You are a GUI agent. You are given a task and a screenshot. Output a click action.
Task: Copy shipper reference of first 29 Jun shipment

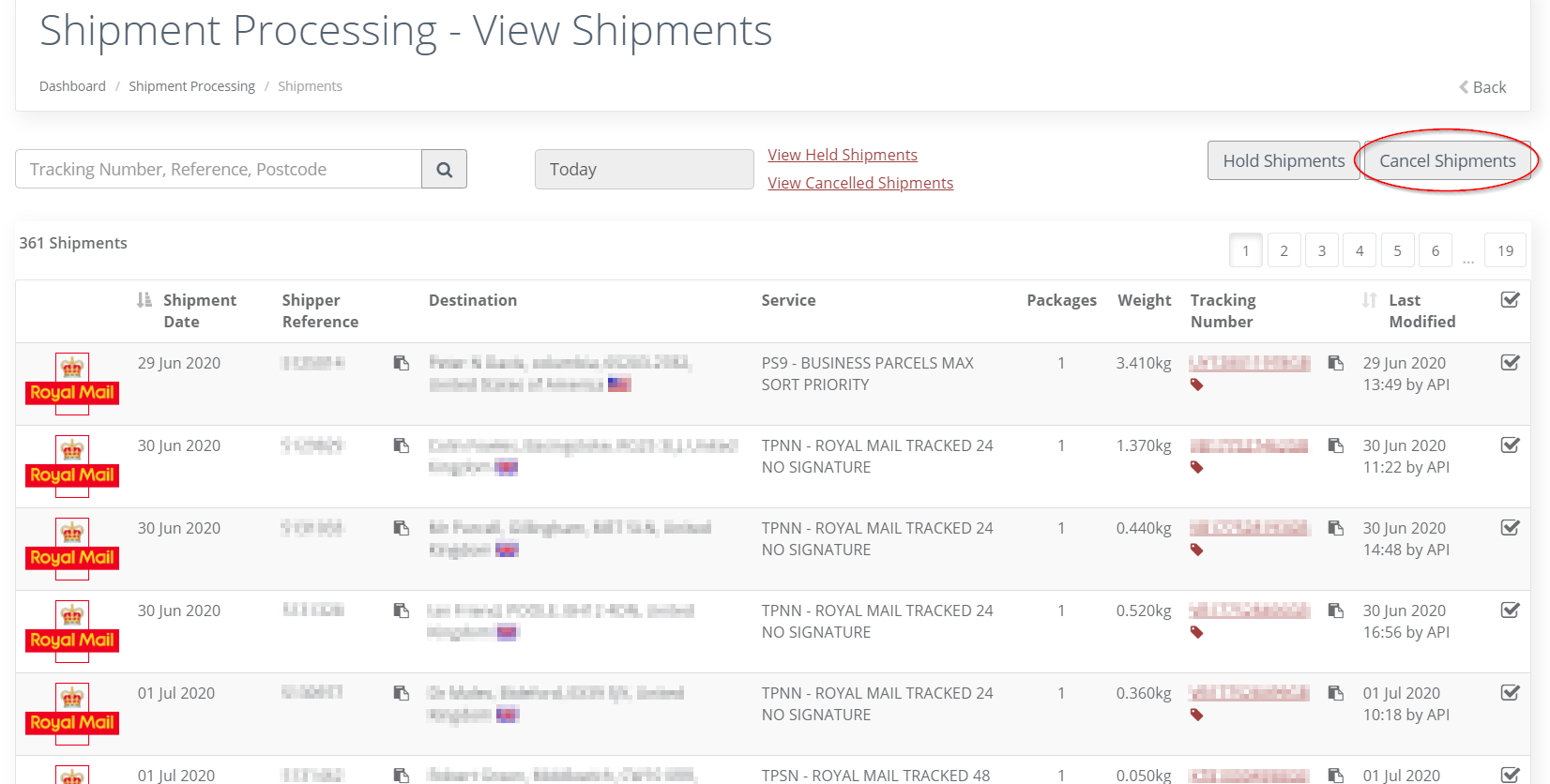(x=402, y=363)
